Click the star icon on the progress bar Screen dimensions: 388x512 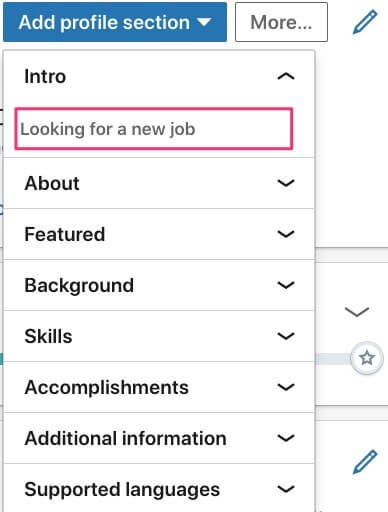[x=367, y=358]
